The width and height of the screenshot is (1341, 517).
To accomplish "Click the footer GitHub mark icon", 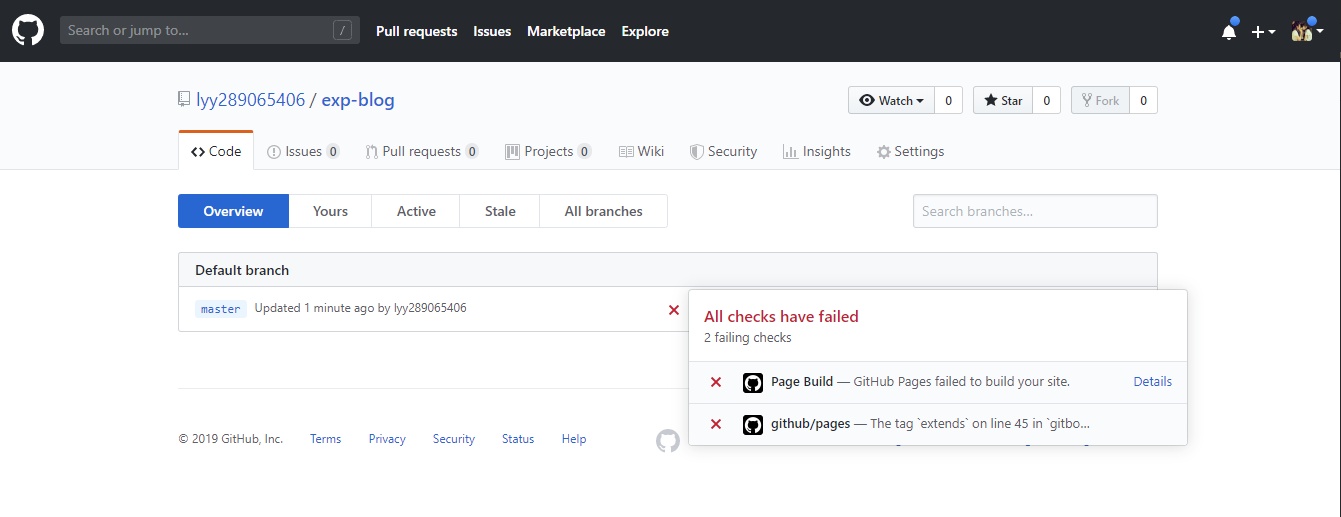I will 668,440.
